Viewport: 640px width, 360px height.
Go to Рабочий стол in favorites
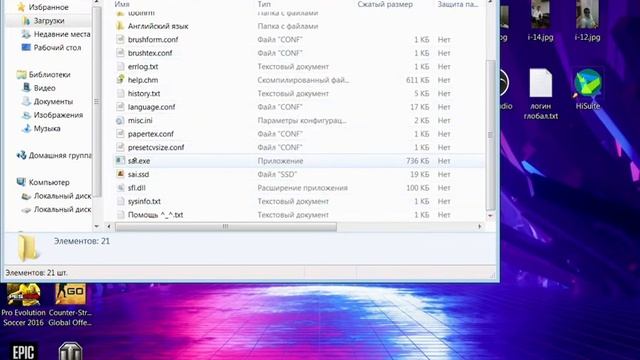(57, 48)
